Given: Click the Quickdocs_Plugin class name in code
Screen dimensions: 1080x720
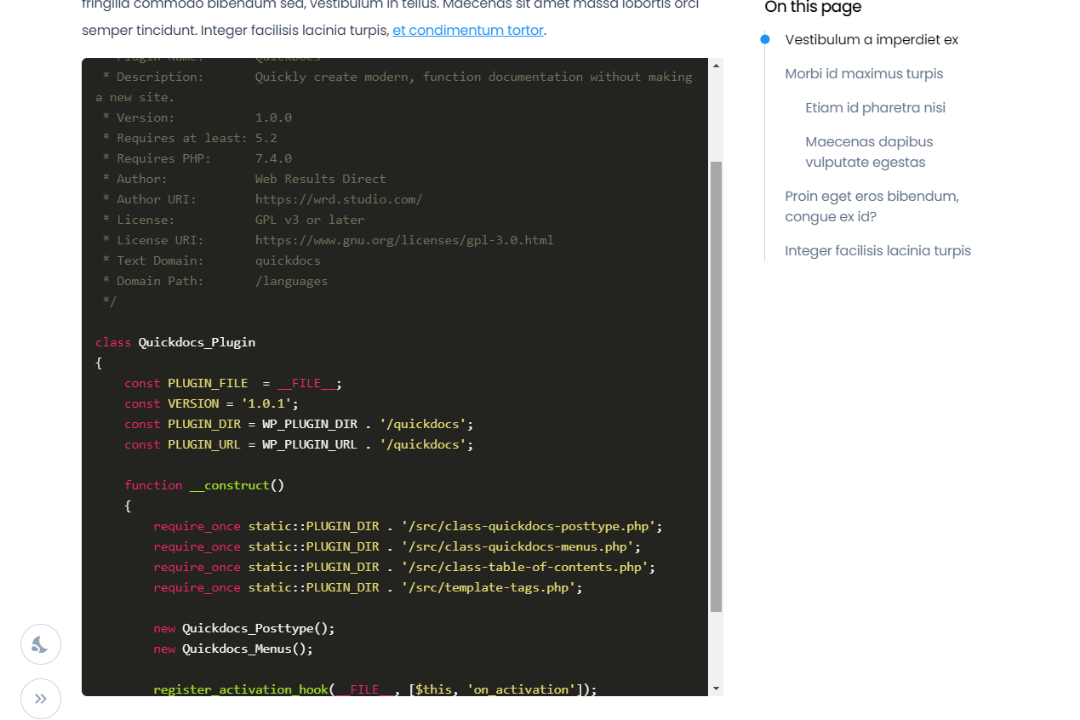Looking at the screenshot, I should (x=196, y=342).
